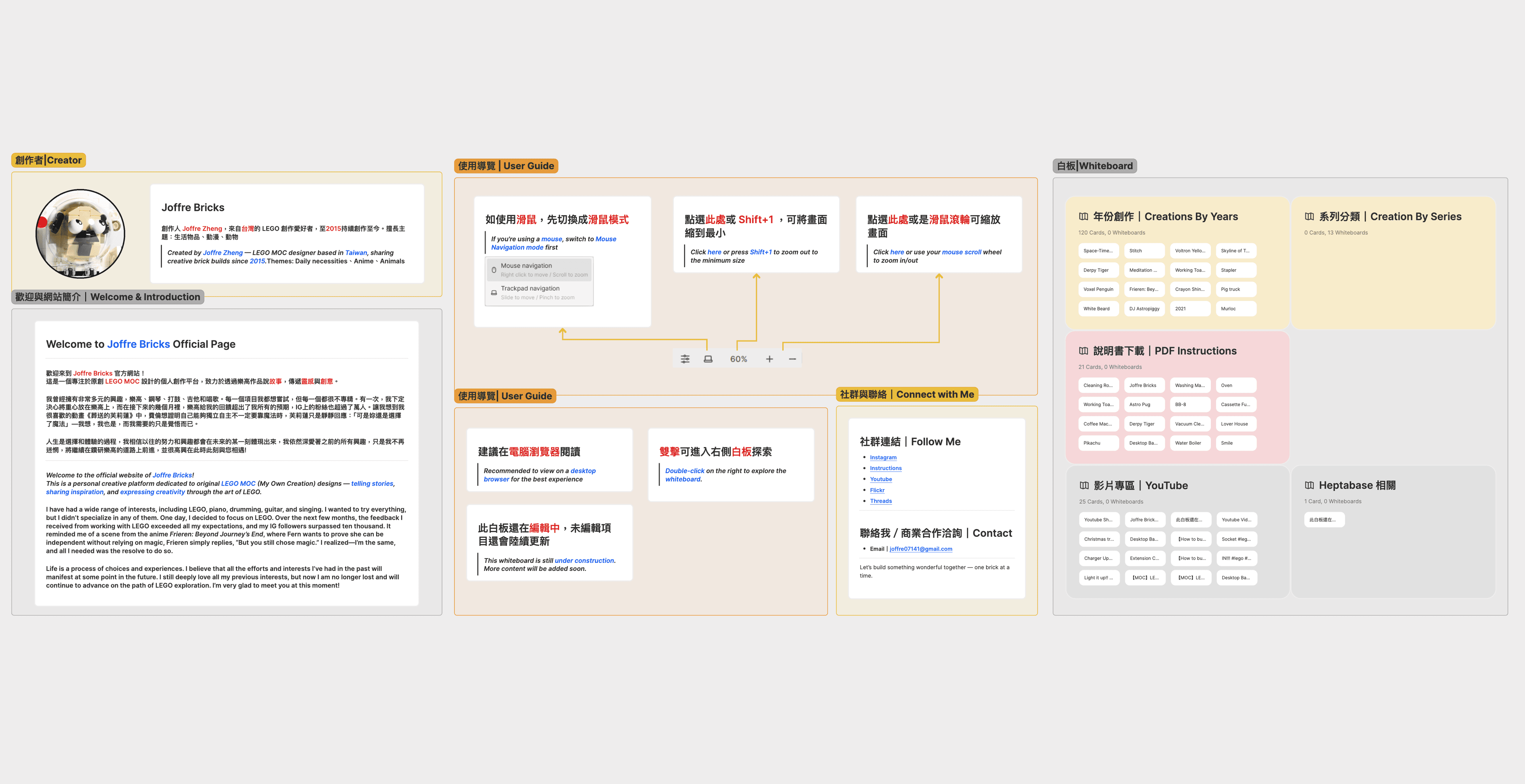Select the Creator section label tab
The height and width of the screenshot is (784, 1525).
click(48, 160)
